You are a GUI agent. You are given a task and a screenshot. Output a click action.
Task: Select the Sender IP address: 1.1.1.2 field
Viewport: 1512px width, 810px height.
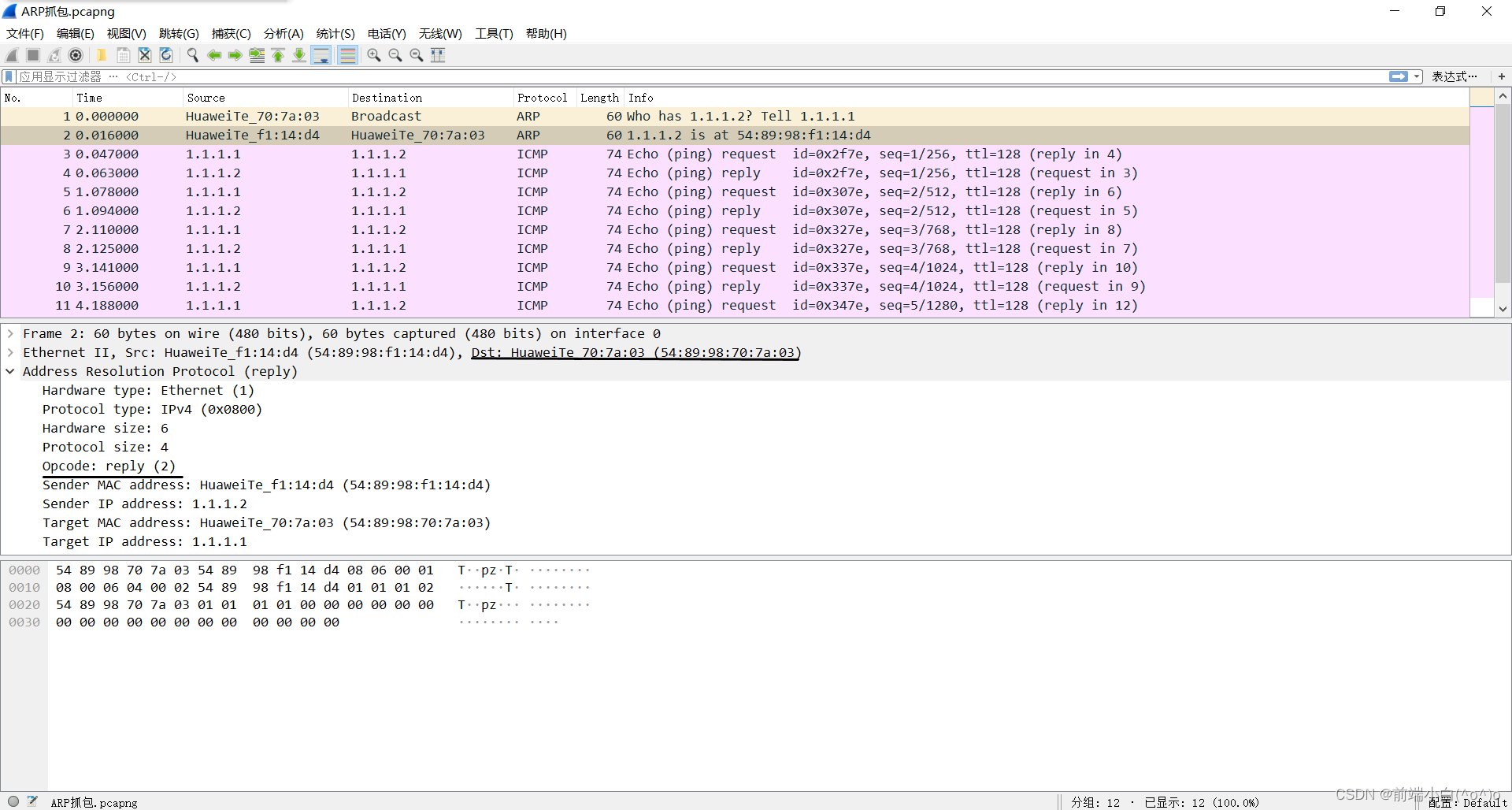(144, 504)
